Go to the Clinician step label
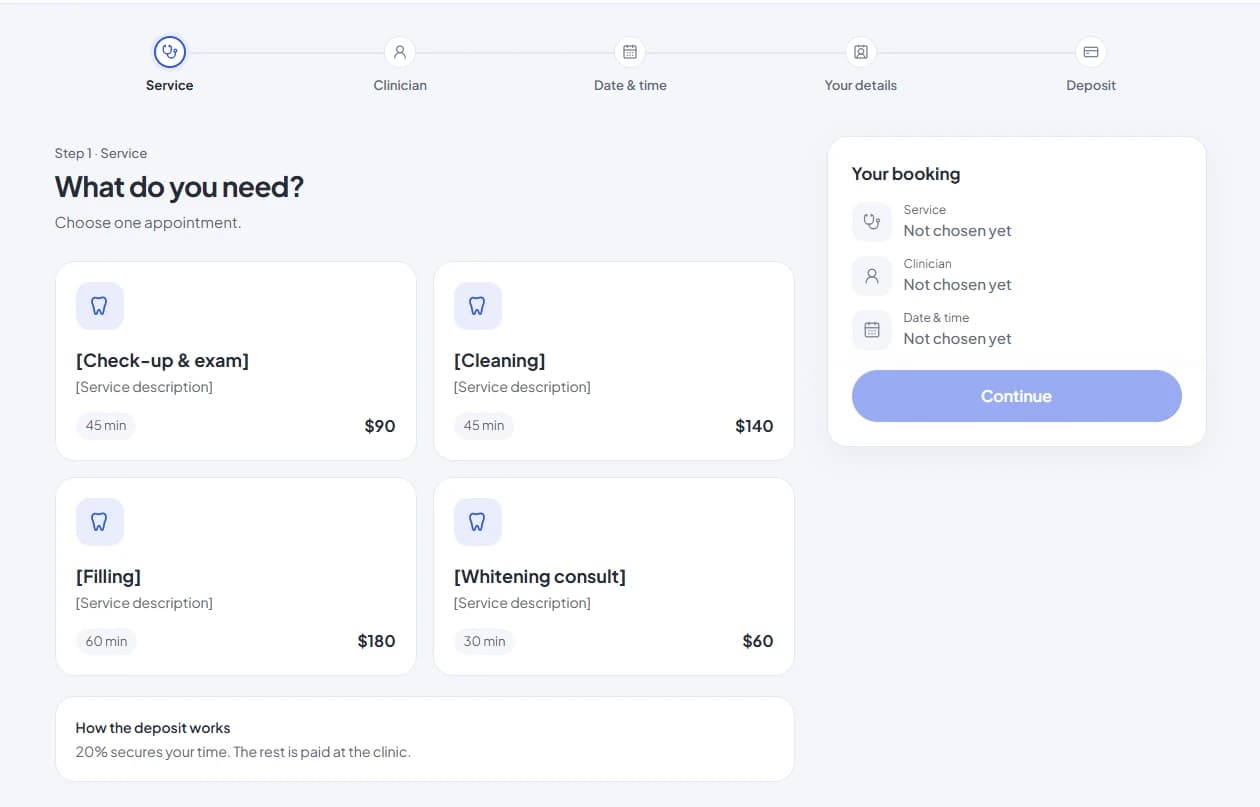This screenshot has height=807, width=1260. pos(400,85)
